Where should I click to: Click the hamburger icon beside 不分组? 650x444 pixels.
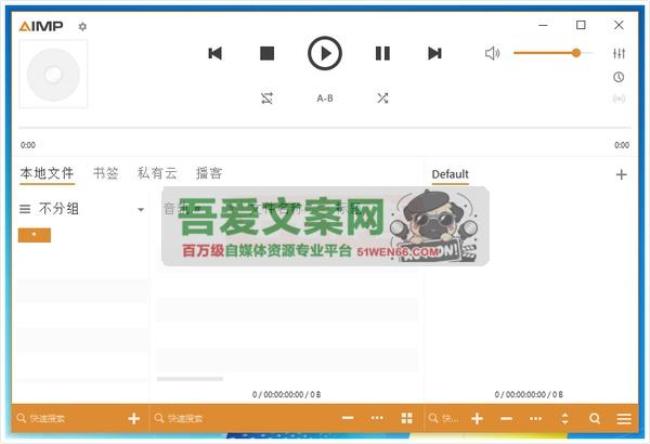(25, 209)
